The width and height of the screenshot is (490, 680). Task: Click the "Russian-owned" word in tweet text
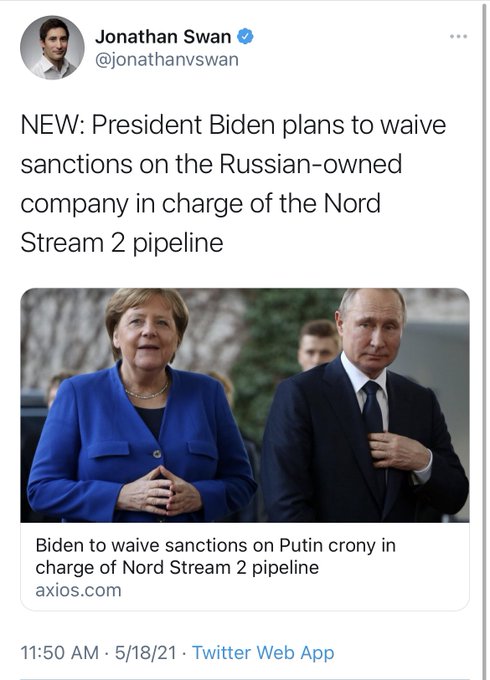[x=310, y=164]
